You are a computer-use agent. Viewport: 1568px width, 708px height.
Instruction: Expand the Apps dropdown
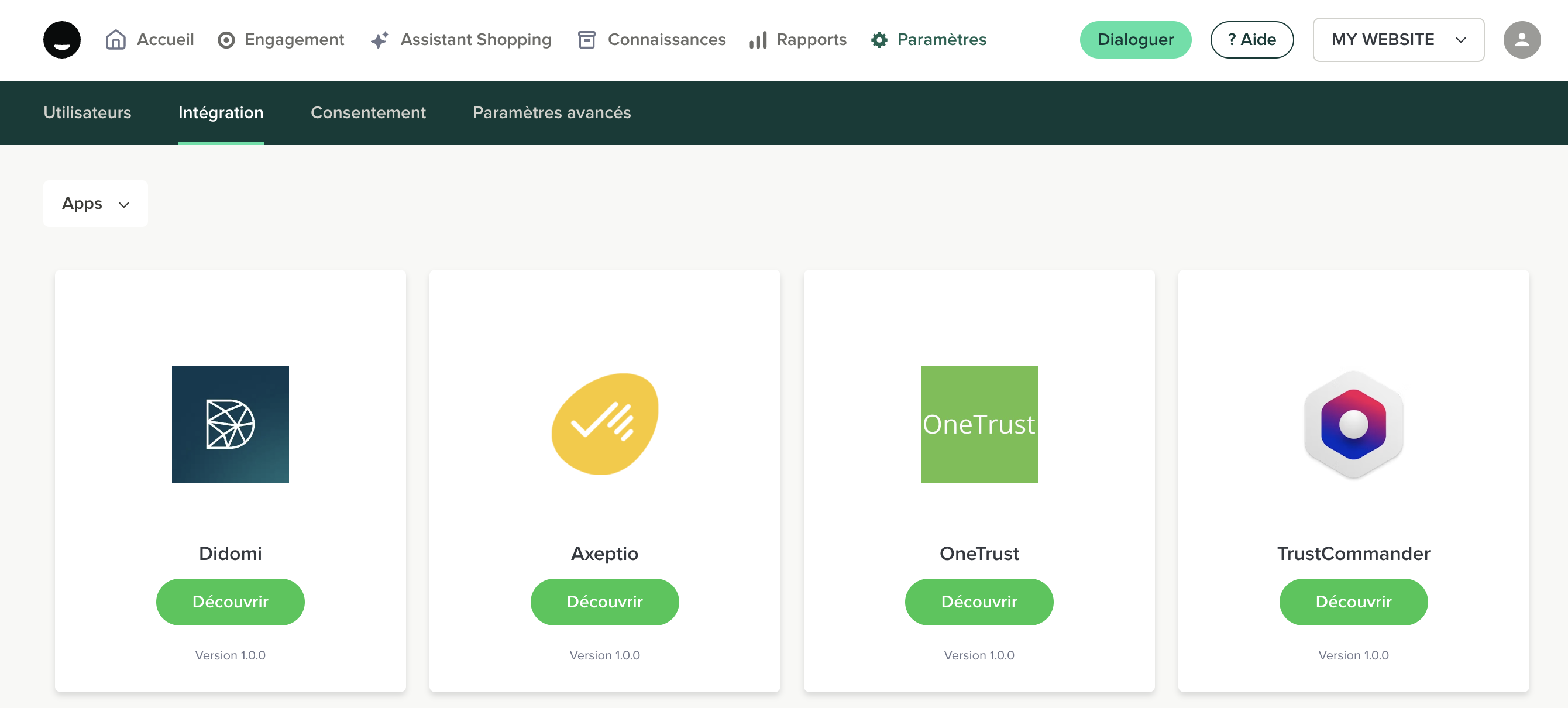95,204
